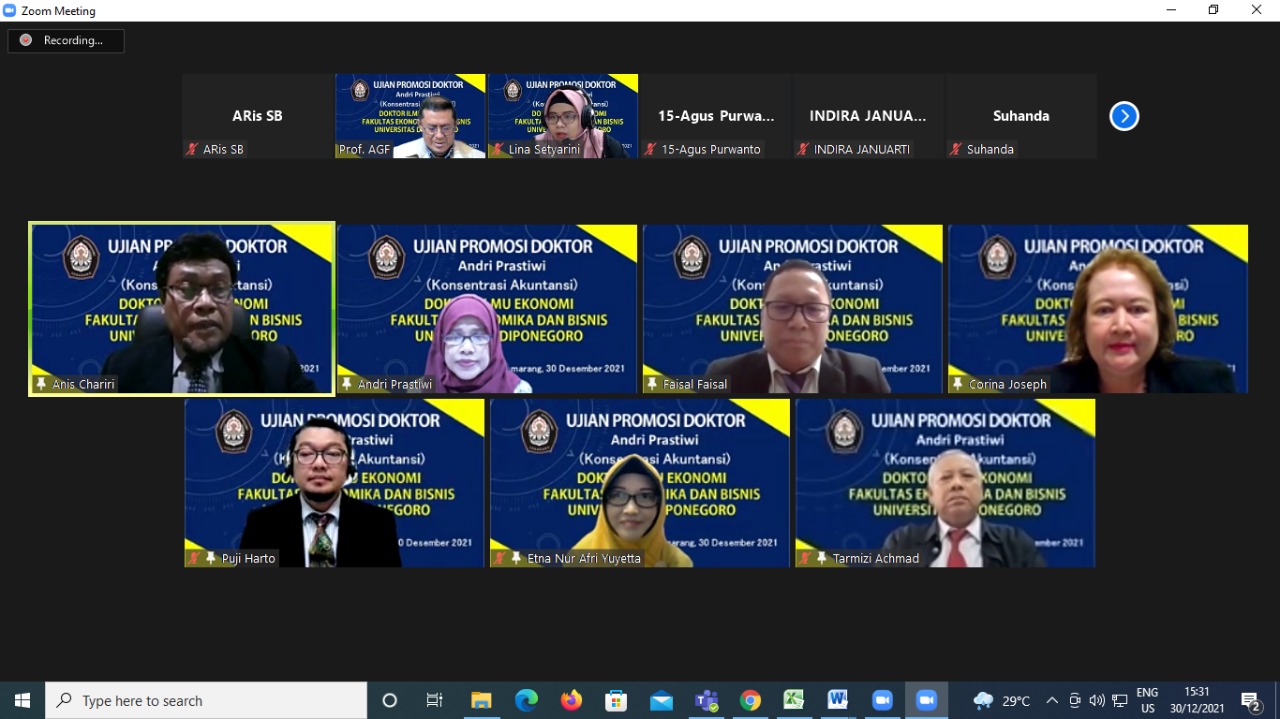Open Windows notification center icon
Viewport: 1280px width, 719px height.
(x=1250, y=700)
